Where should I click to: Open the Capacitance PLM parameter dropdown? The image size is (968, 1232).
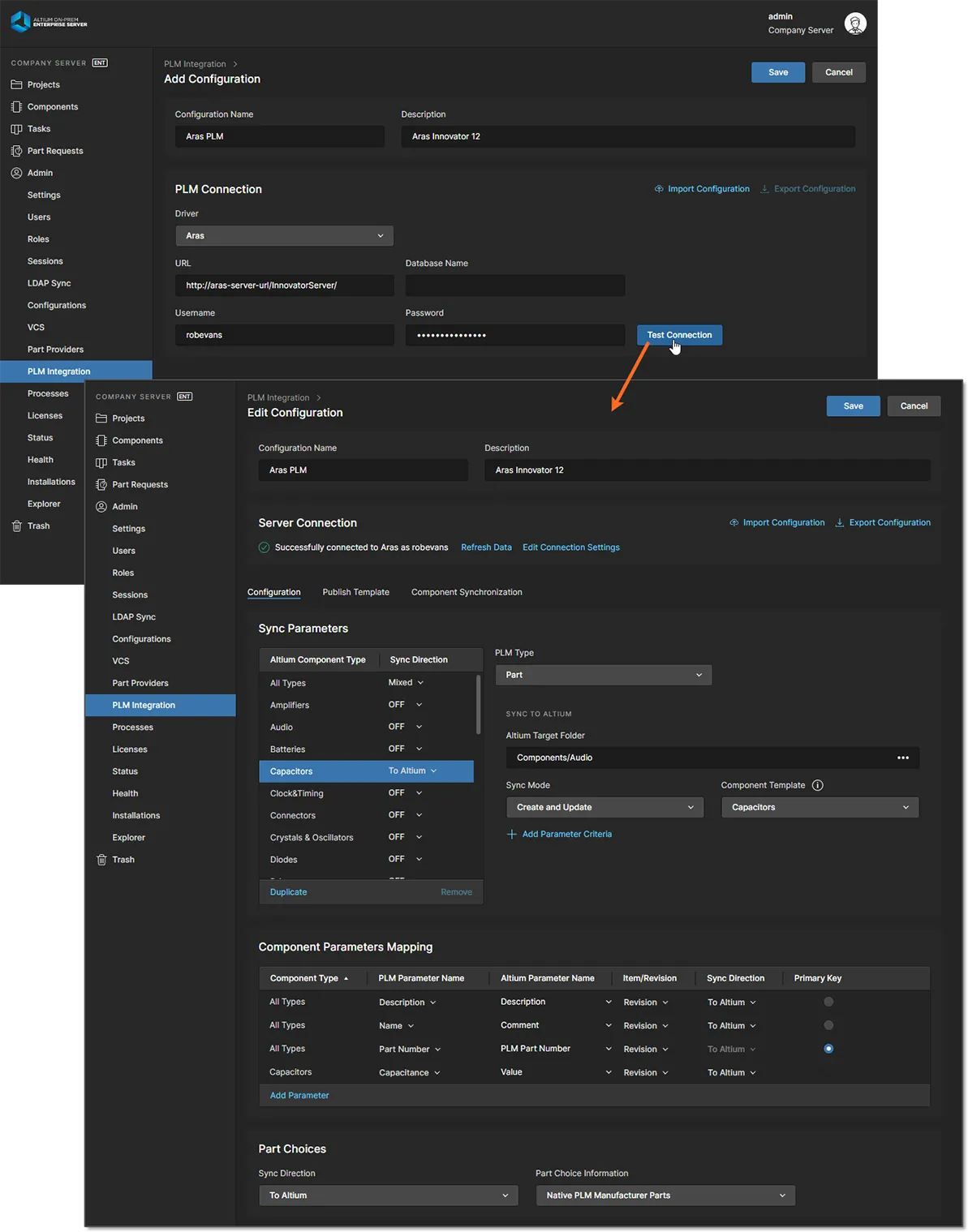click(410, 1072)
